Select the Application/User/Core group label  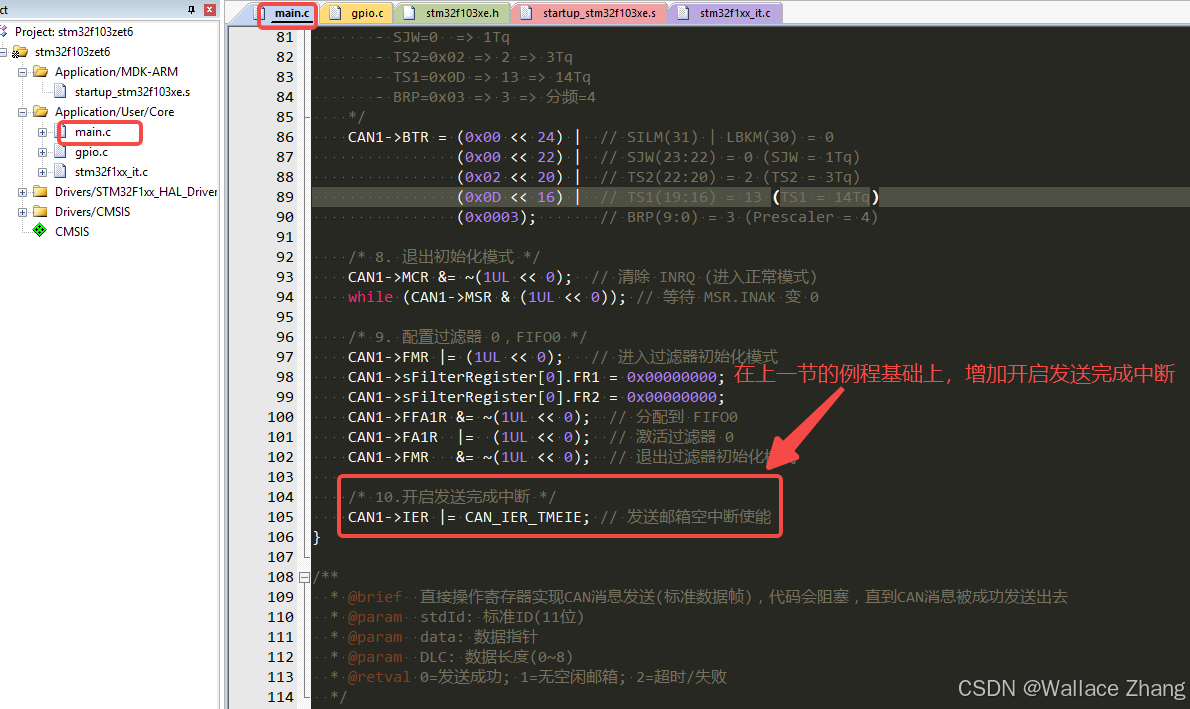114,112
